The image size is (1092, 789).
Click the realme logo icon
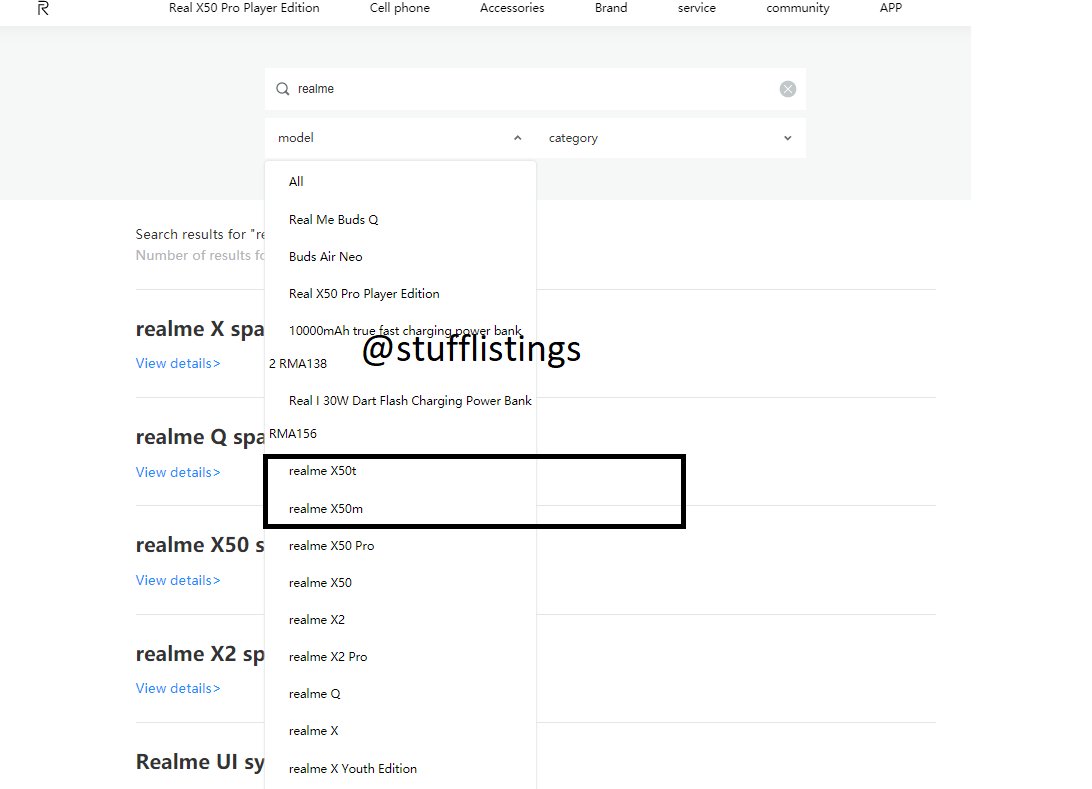coord(43,8)
